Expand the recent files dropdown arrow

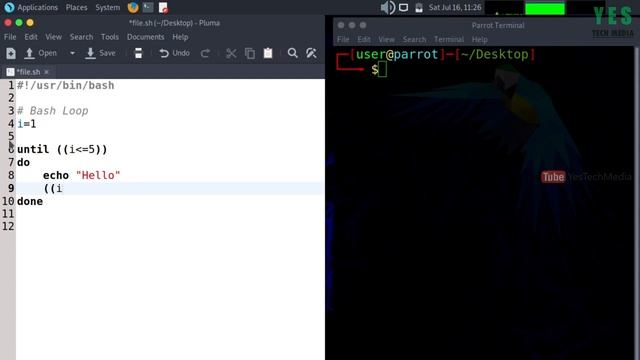72,53
